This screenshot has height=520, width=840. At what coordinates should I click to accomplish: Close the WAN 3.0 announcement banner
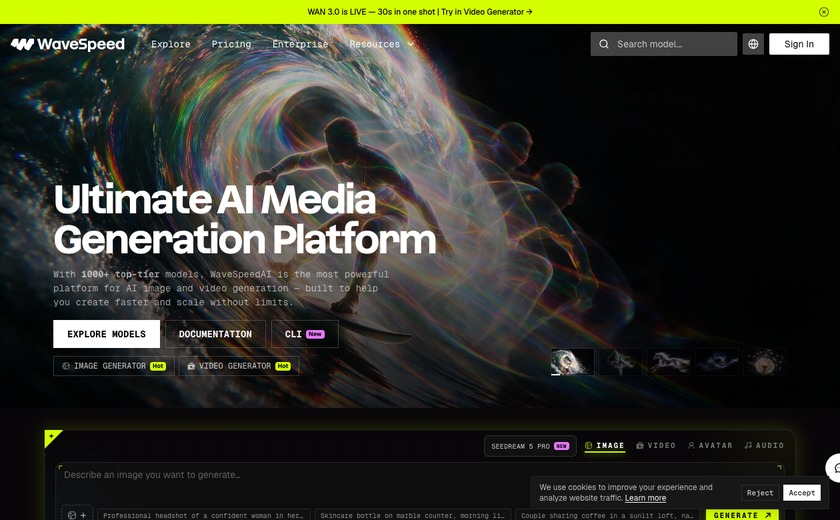823,12
